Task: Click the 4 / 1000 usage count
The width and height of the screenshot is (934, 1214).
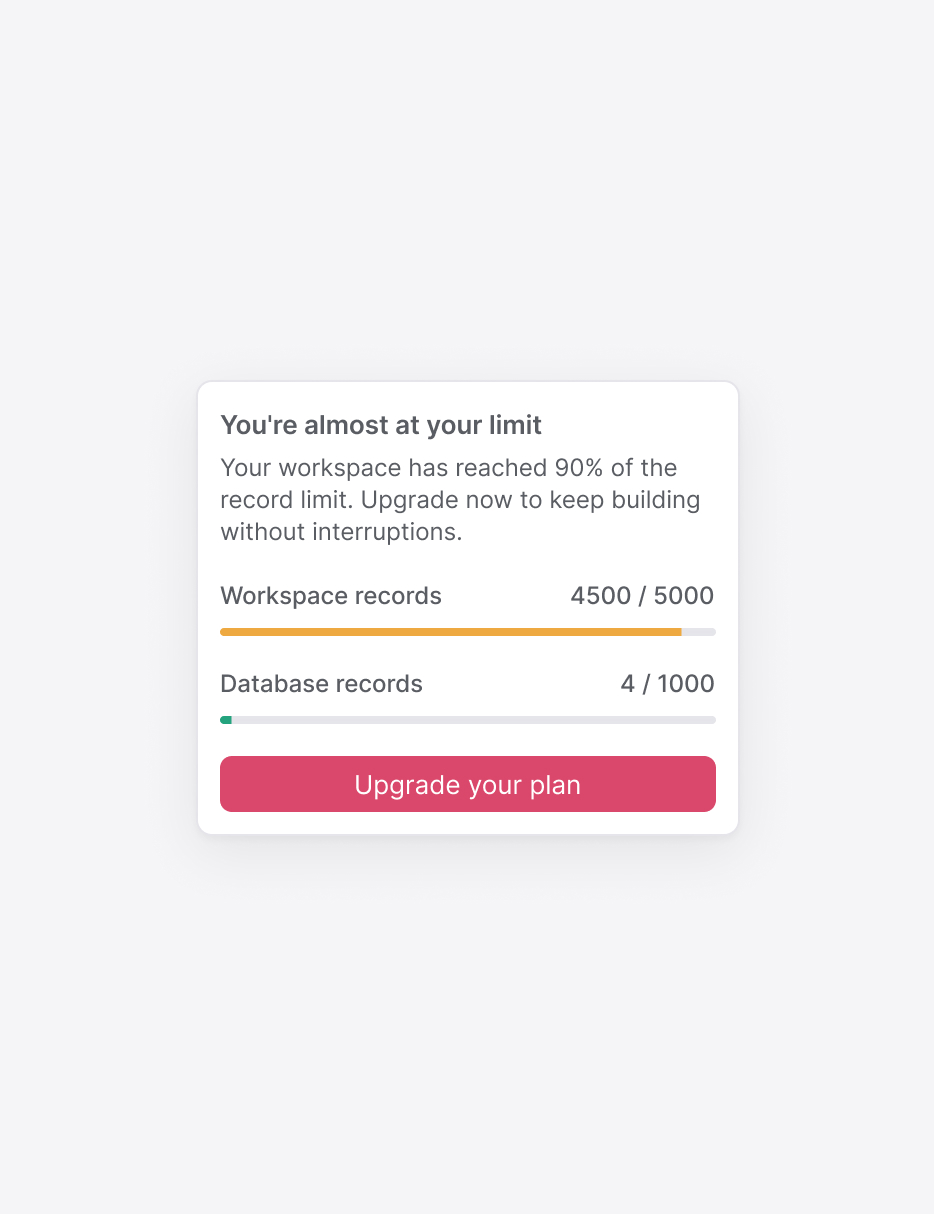Action: coord(666,683)
